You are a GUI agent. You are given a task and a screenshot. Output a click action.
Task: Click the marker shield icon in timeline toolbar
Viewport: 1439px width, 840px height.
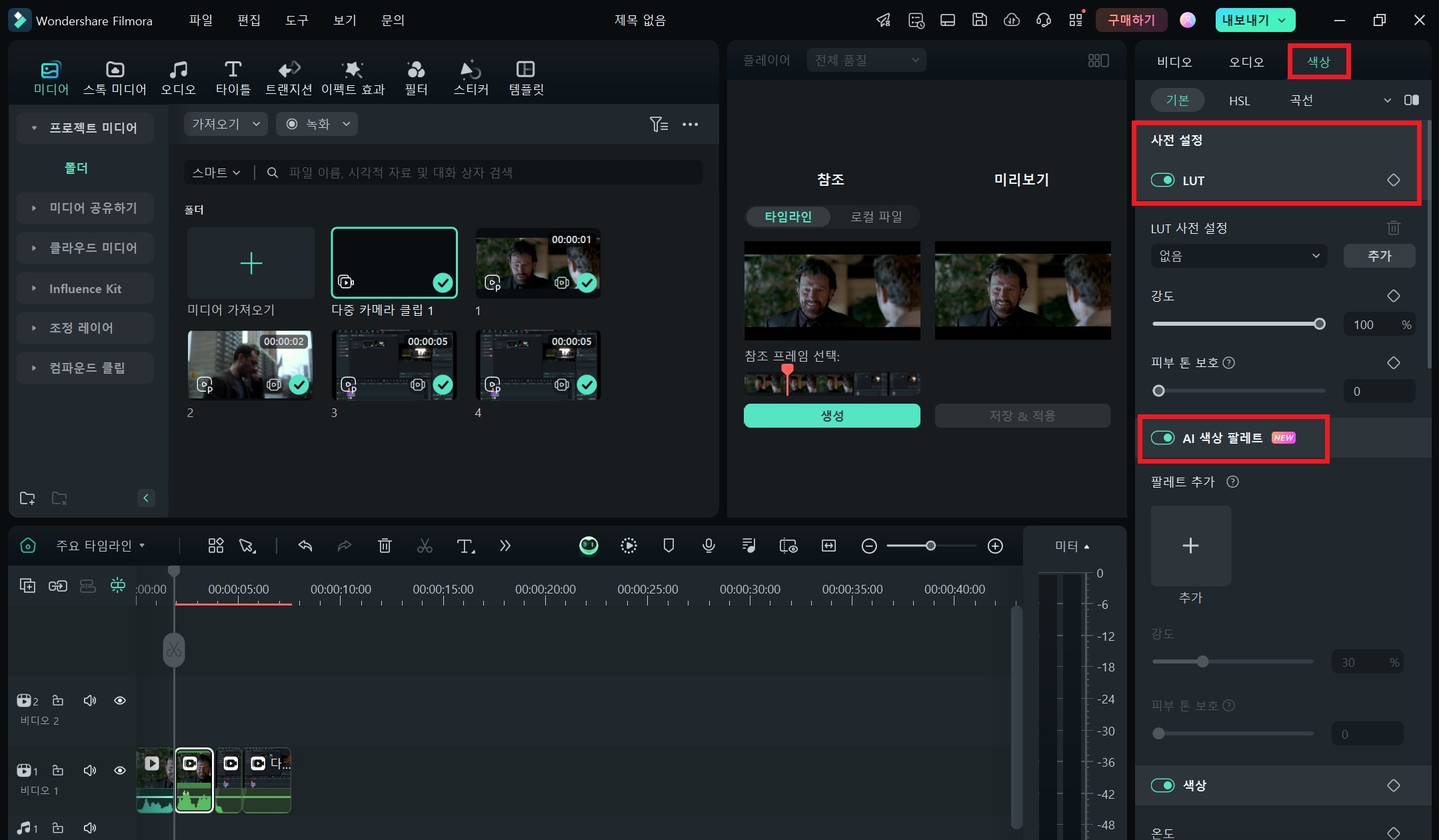(x=669, y=546)
